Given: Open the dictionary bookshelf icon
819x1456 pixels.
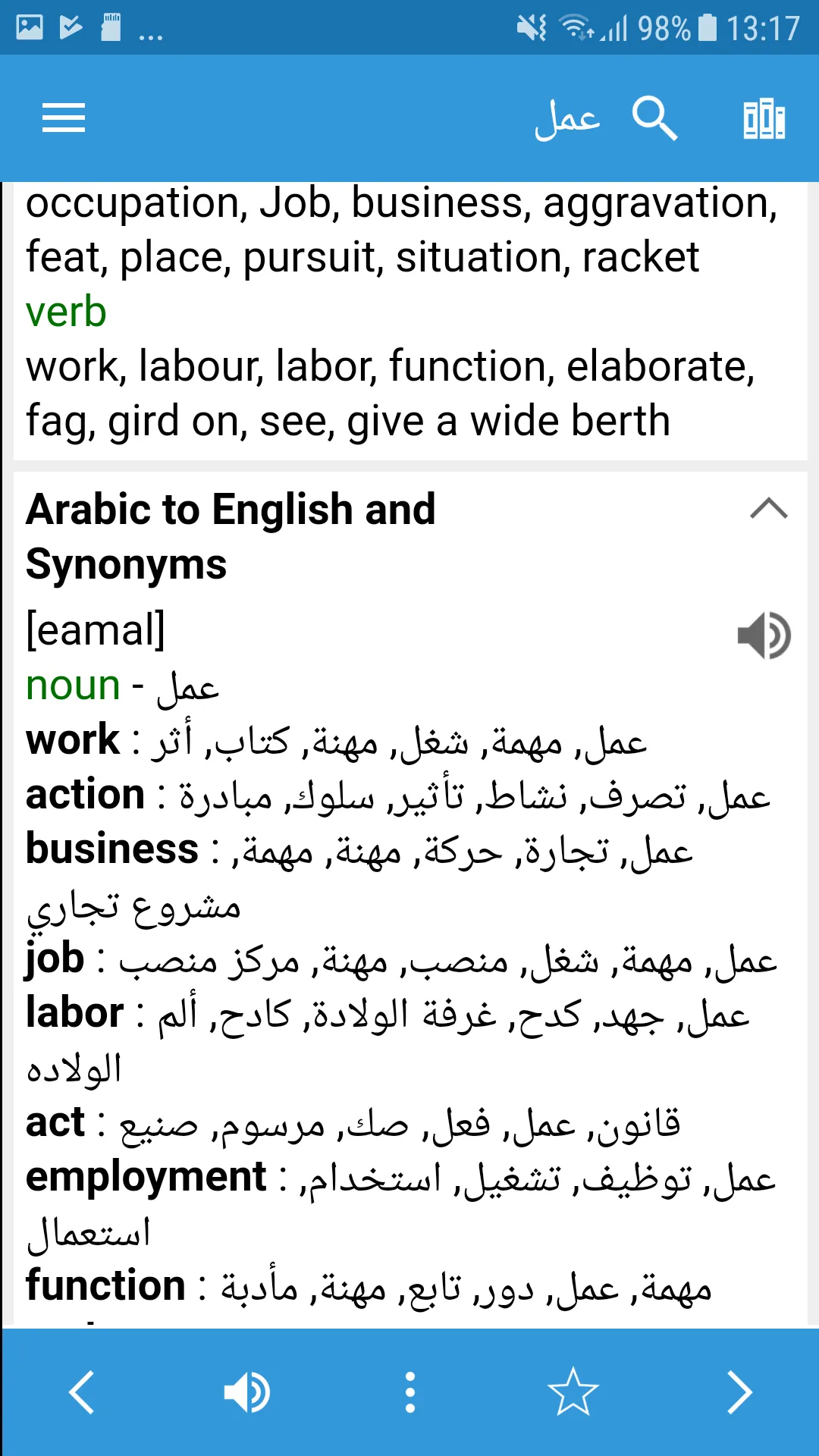Looking at the screenshot, I should click(x=764, y=118).
